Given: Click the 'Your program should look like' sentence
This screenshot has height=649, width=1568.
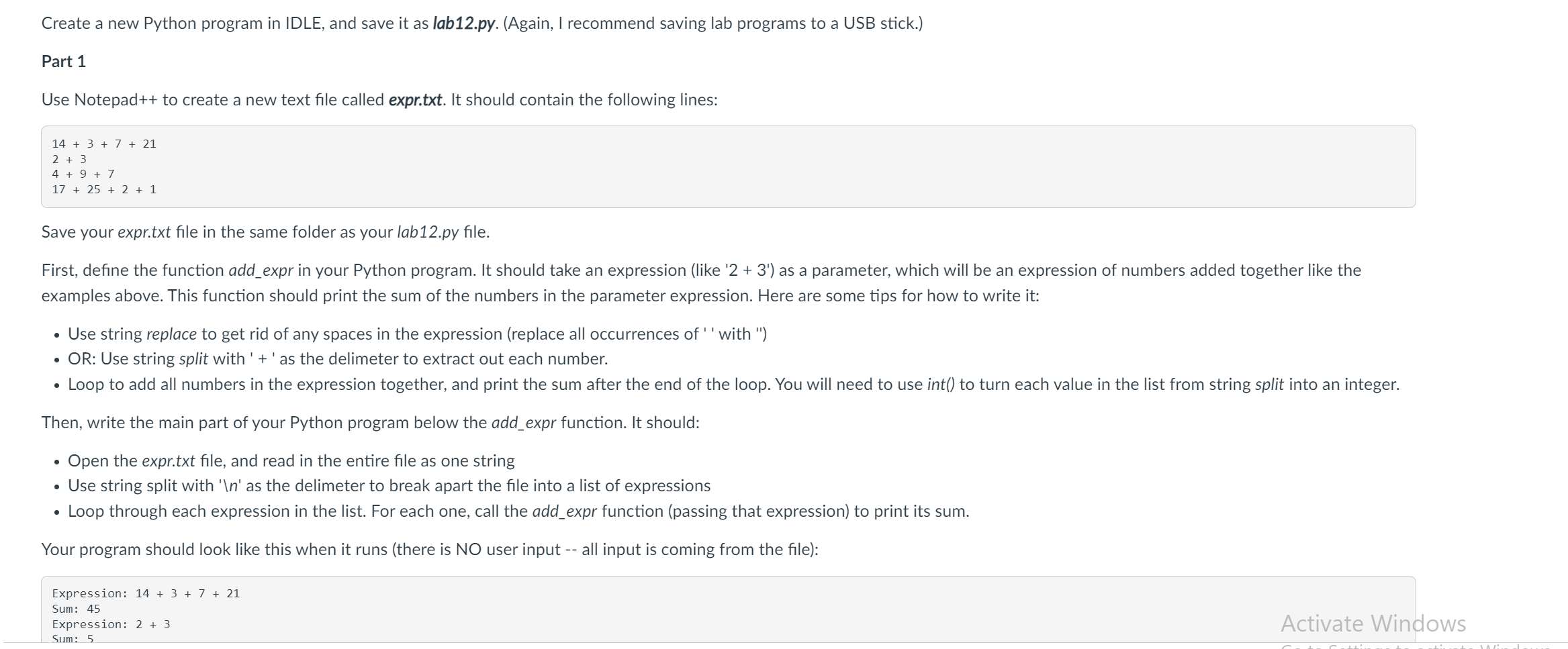Looking at the screenshot, I should tap(430, 550).
